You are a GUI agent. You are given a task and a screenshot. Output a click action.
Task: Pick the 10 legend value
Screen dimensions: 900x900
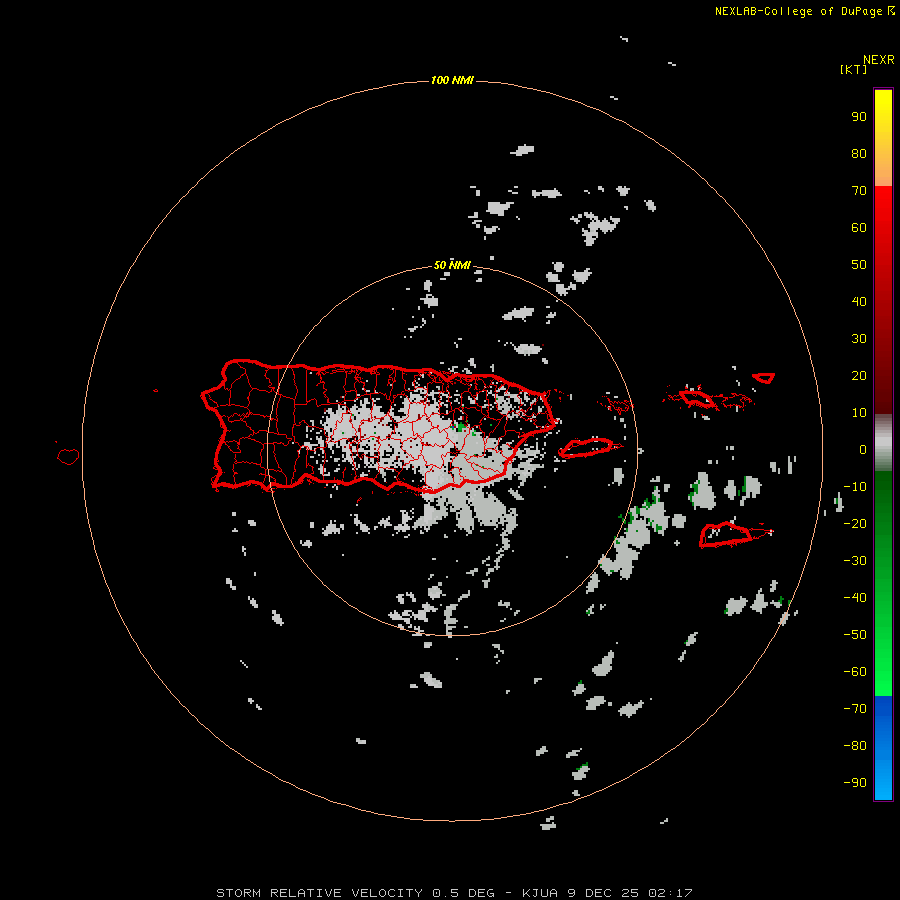pyautogui.click(x=859, y=413)
